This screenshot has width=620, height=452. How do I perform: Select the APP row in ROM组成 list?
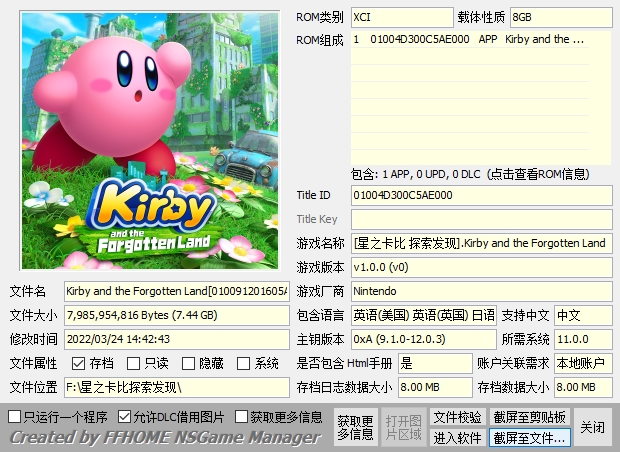click(470, 40)
